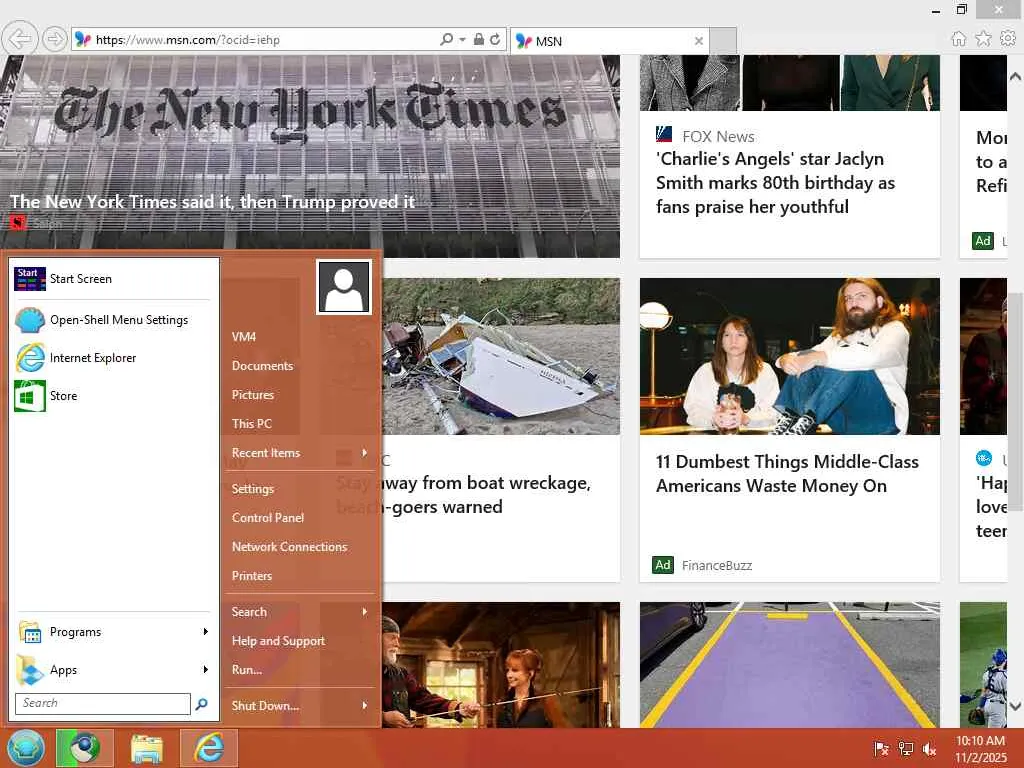
Task: Click the Home icon in IE toolbar
Action: tap(959, 39)
